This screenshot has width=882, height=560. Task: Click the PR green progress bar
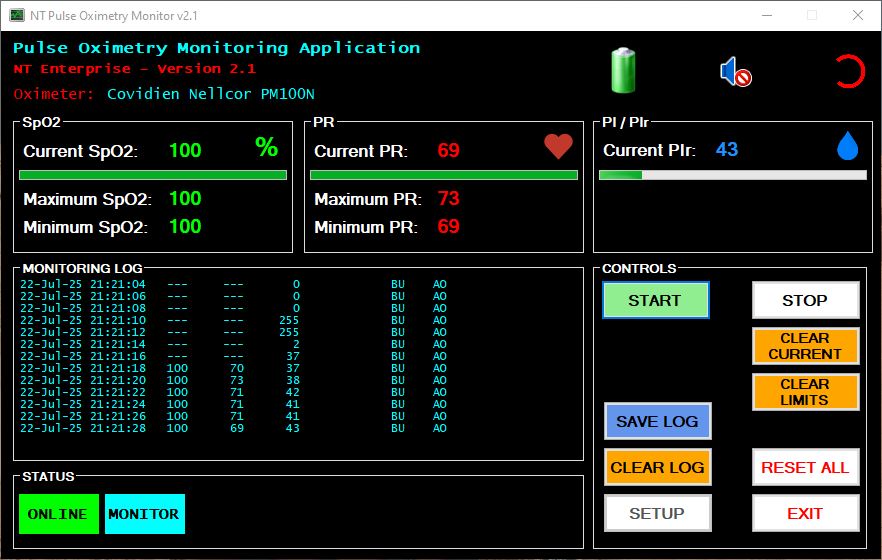pyautogui.click(x=444, y=175)
